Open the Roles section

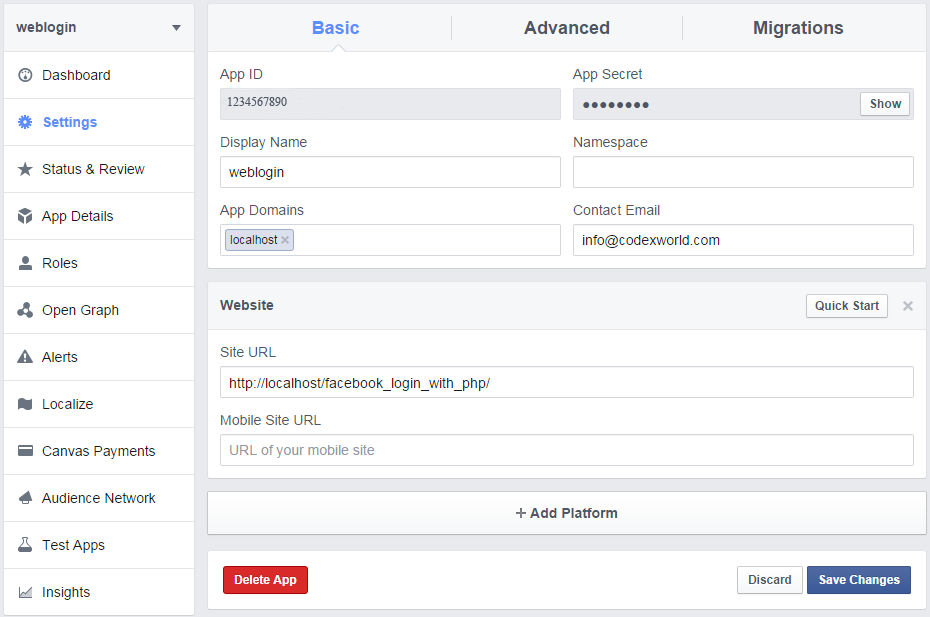[x=99, y=263]
